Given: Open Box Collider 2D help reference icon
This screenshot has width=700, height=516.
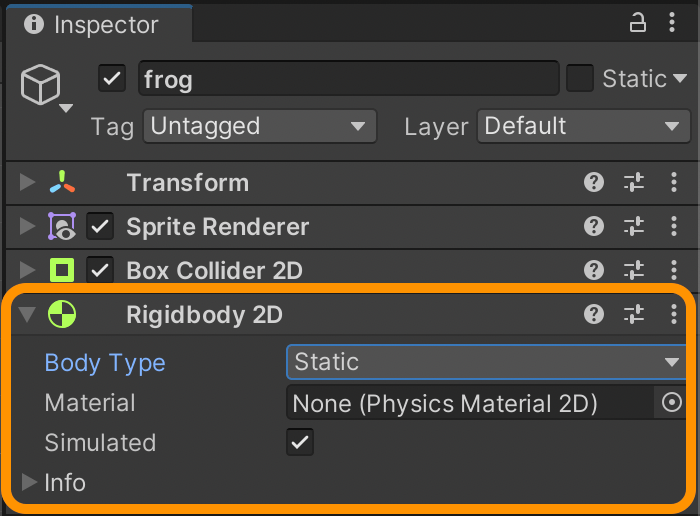Looking at the screenshot, I should [x=594, y=270].
